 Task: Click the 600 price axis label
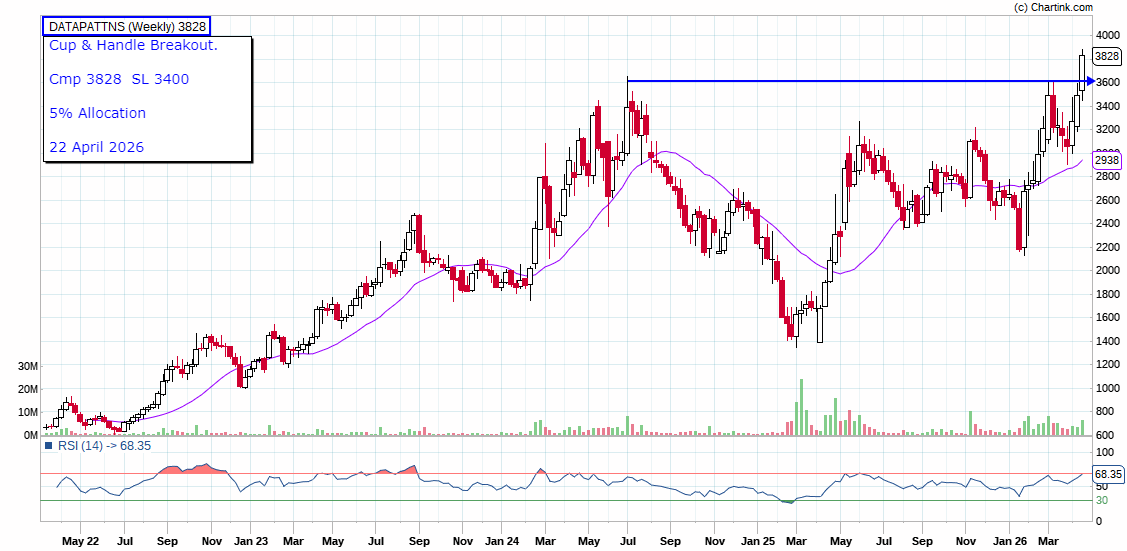1104,435
